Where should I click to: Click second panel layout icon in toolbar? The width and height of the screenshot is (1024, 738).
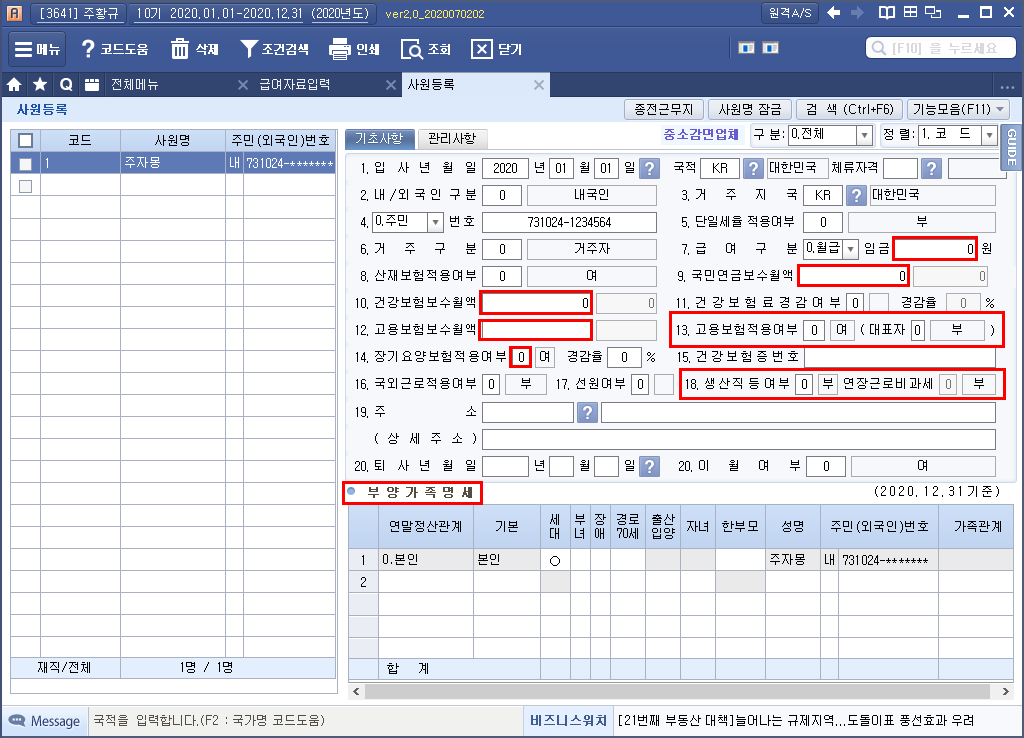click(771, 48)
